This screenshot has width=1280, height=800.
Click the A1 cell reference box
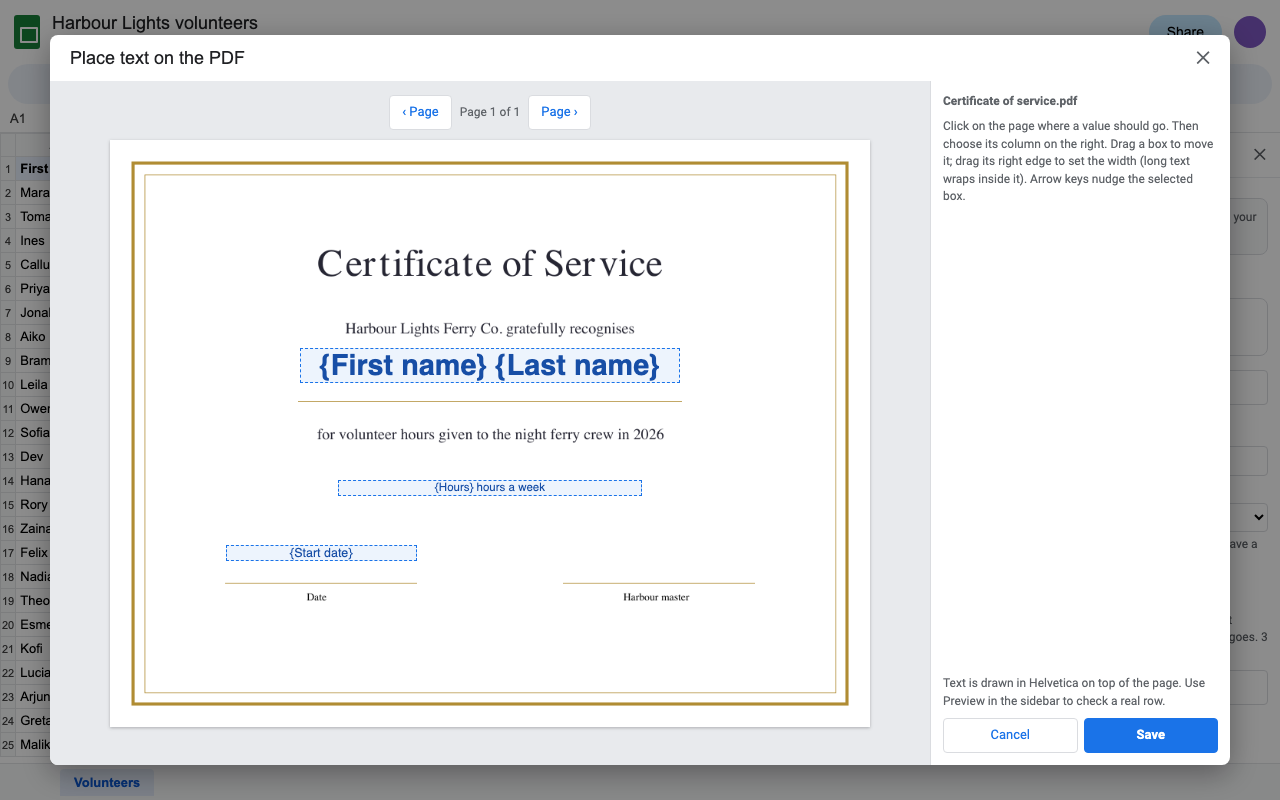pos(18,119)
